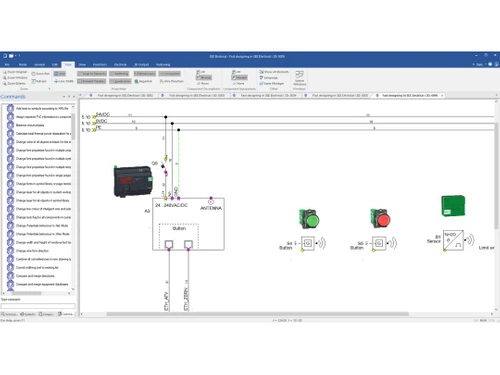The height and width of the screenshot is (375, 500).
Task: Open the 3D Output ribbon tab
Action: point(142,65)
